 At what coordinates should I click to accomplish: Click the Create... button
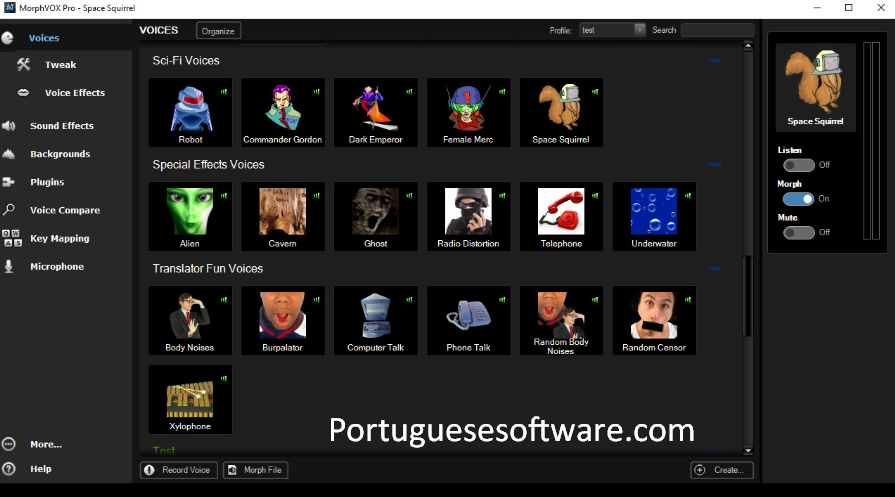[x=722, y=470]
